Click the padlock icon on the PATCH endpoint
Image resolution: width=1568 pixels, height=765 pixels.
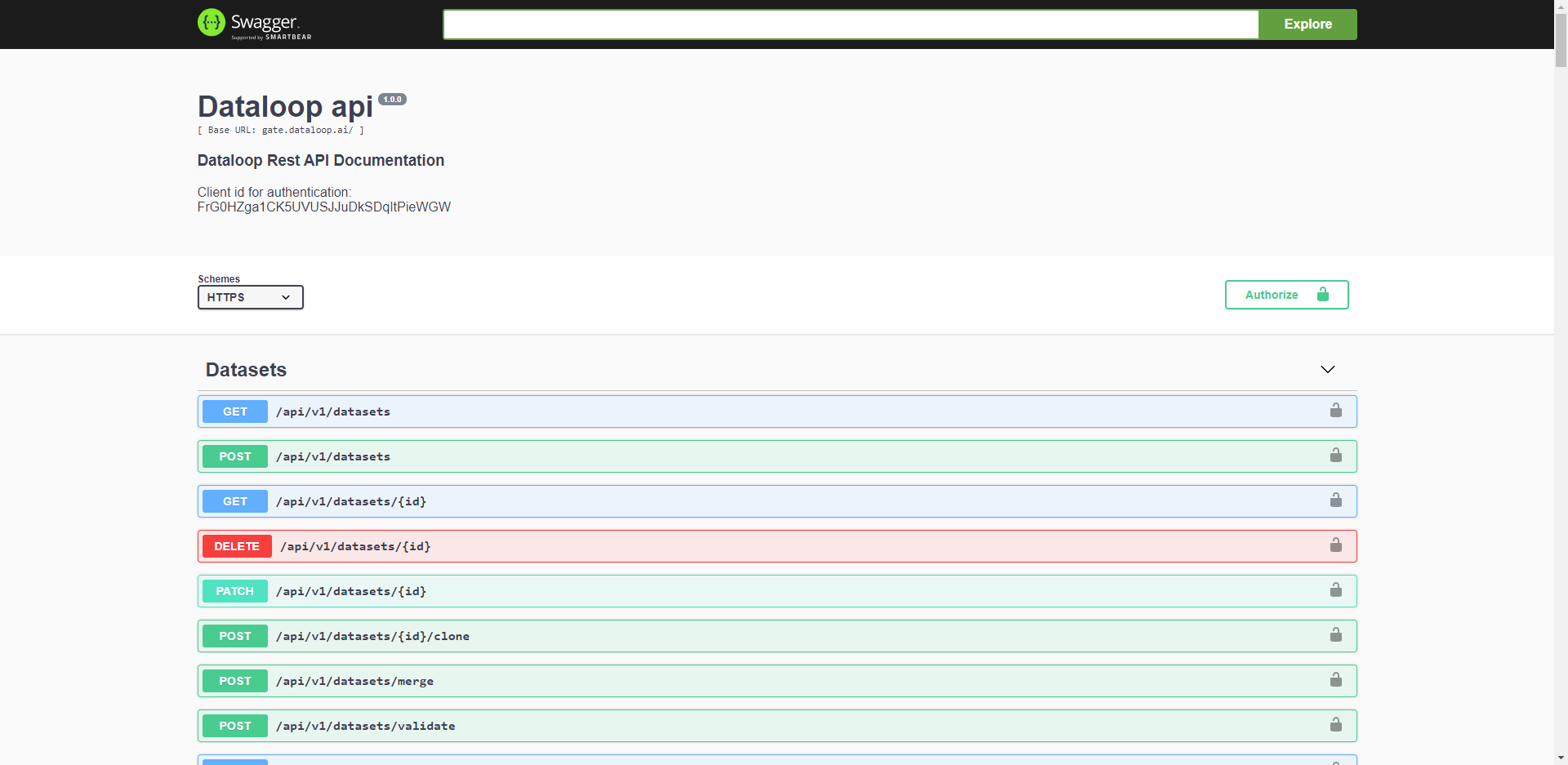pos(1336,590)
